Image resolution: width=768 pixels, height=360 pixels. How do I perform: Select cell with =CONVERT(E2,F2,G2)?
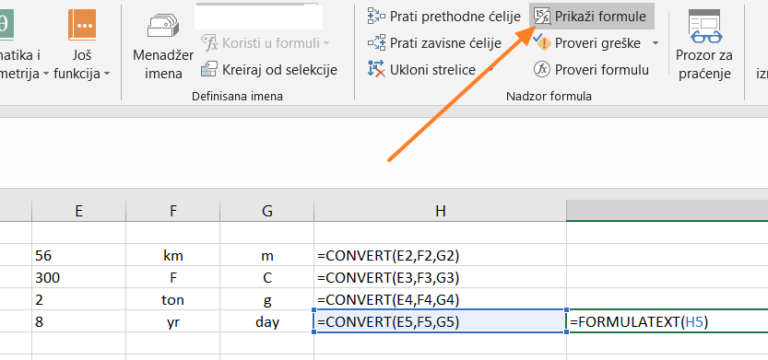click(440, 255)
